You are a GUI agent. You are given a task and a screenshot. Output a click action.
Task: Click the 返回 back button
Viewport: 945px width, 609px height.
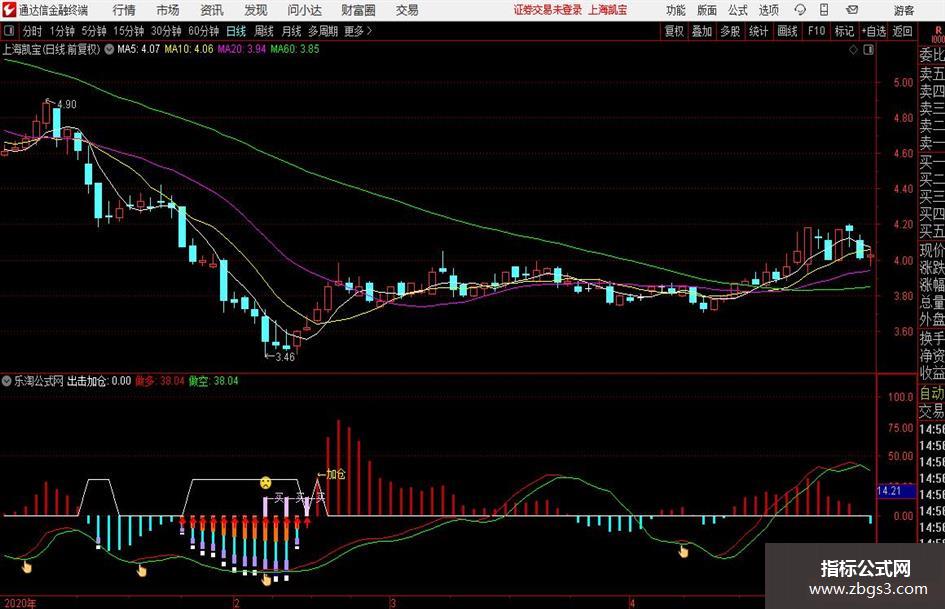(x=902, y=31)
